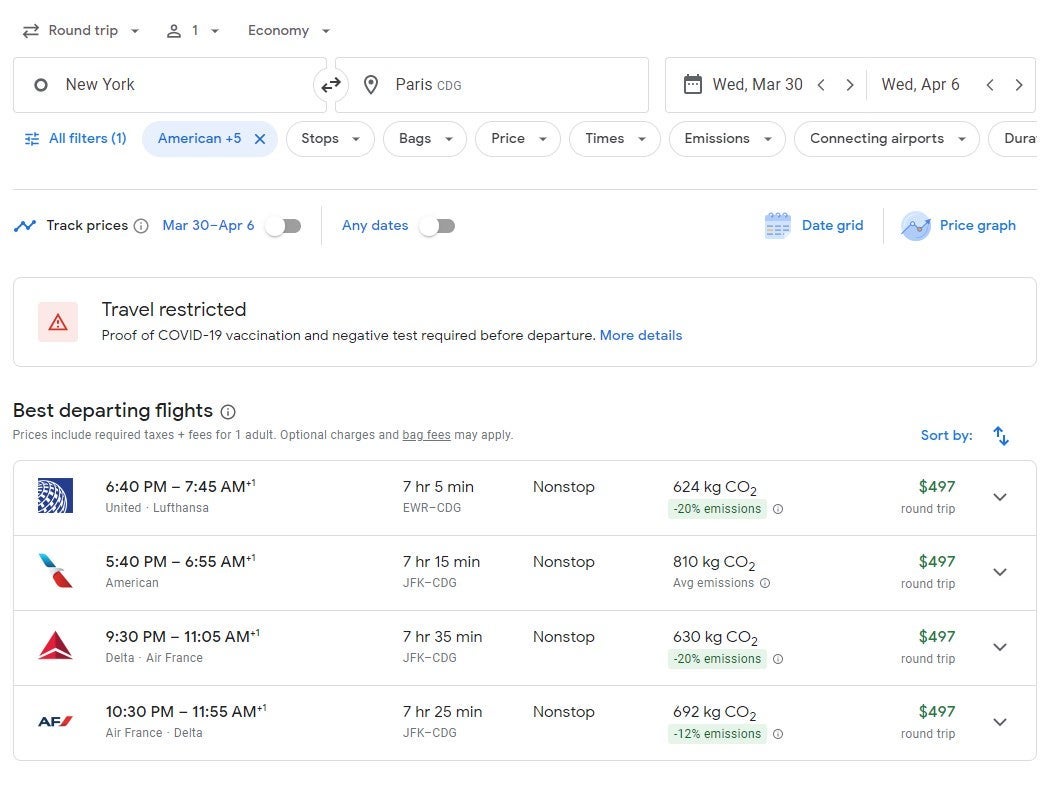Open the Date grid view
Screen dimensions: 1053x789
click(x=814, y=226)
